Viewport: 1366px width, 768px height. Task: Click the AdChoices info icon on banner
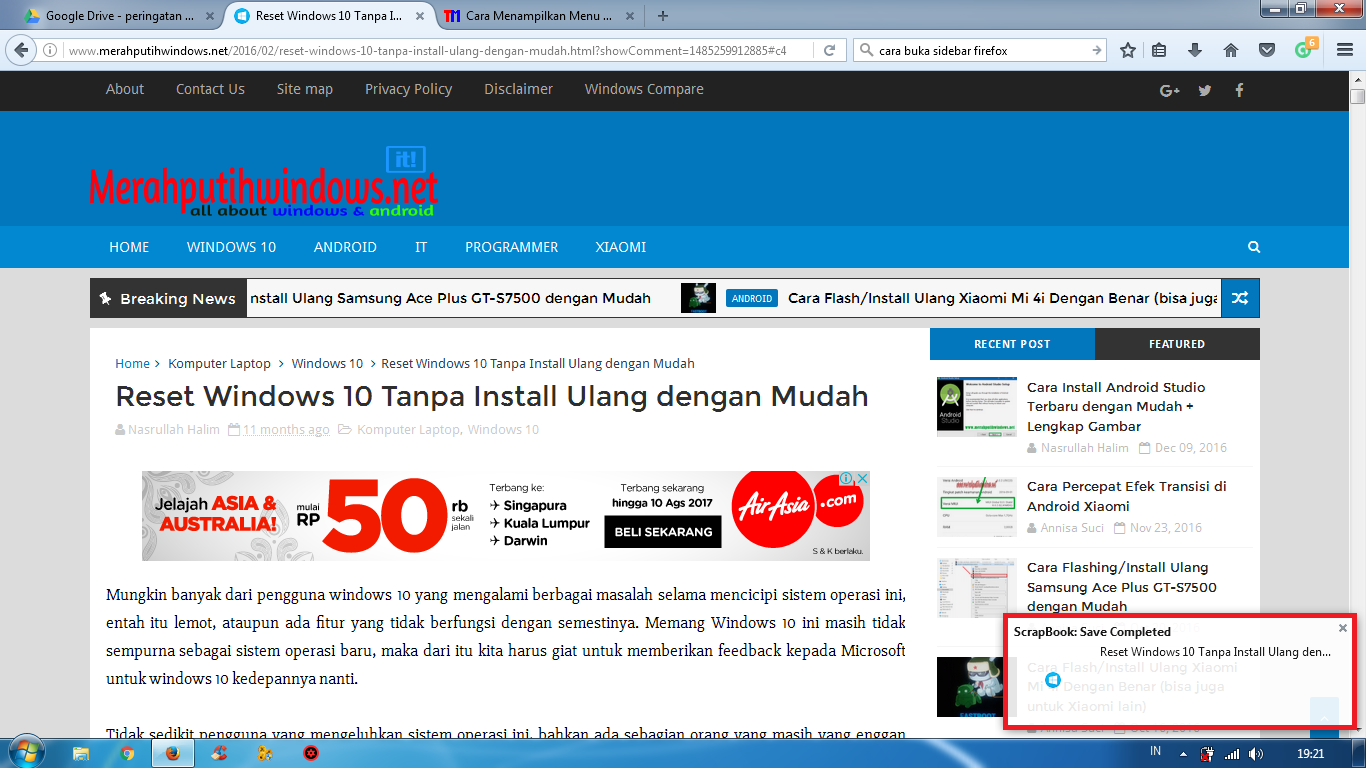click(x=845, y=479)
